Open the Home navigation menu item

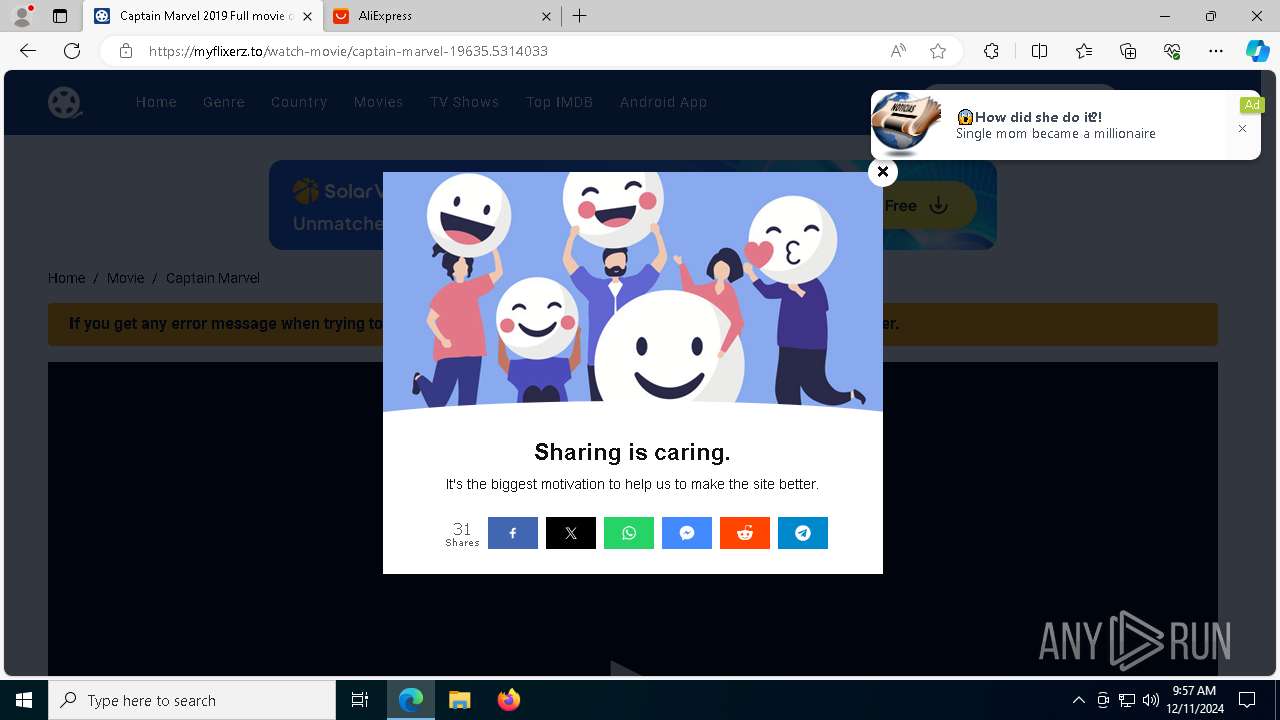pos(156,102)
